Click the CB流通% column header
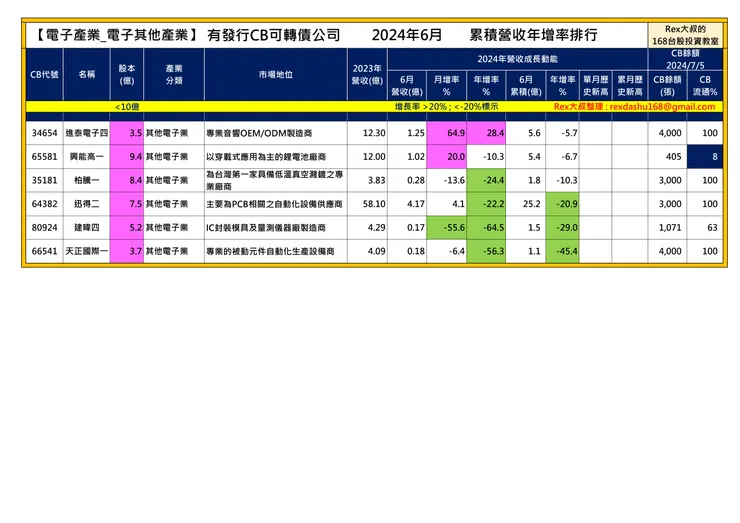Viewport: 740px width, 523px height. pos(705,85)
